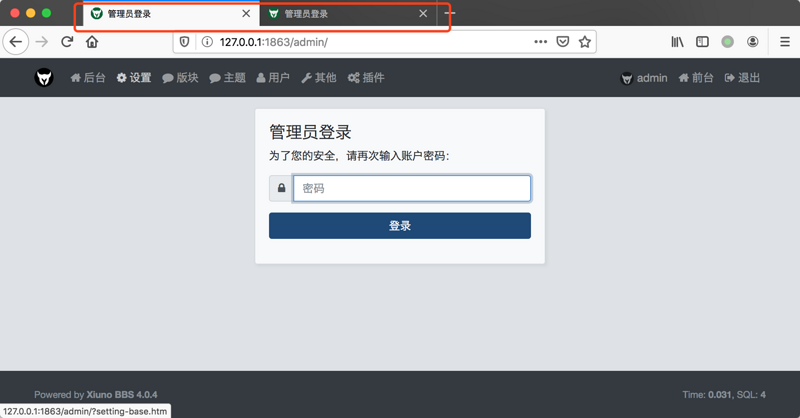Open the browser home page
This screenshot has width=800, height=418.
(x=92, y=42)
